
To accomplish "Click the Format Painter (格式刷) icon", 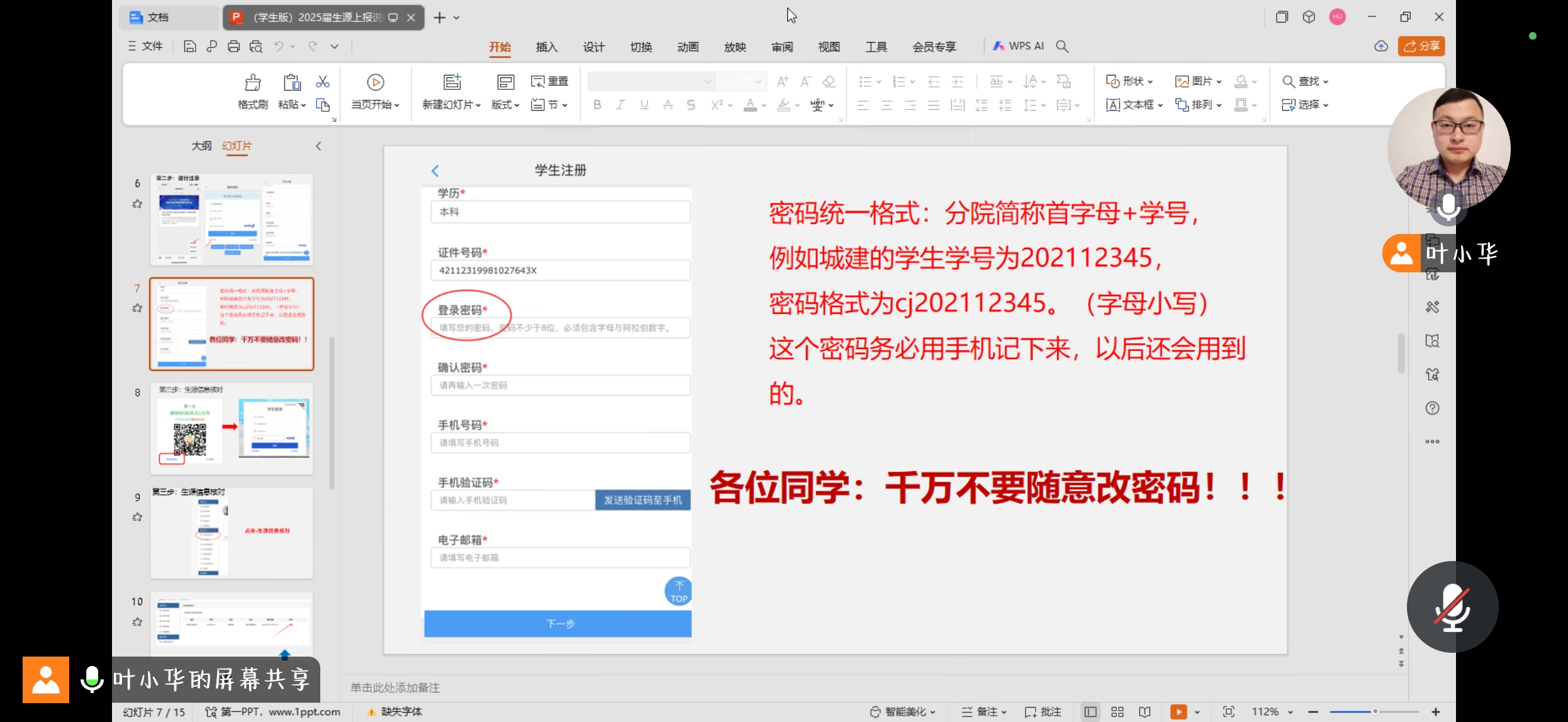I will coord(252,82).
